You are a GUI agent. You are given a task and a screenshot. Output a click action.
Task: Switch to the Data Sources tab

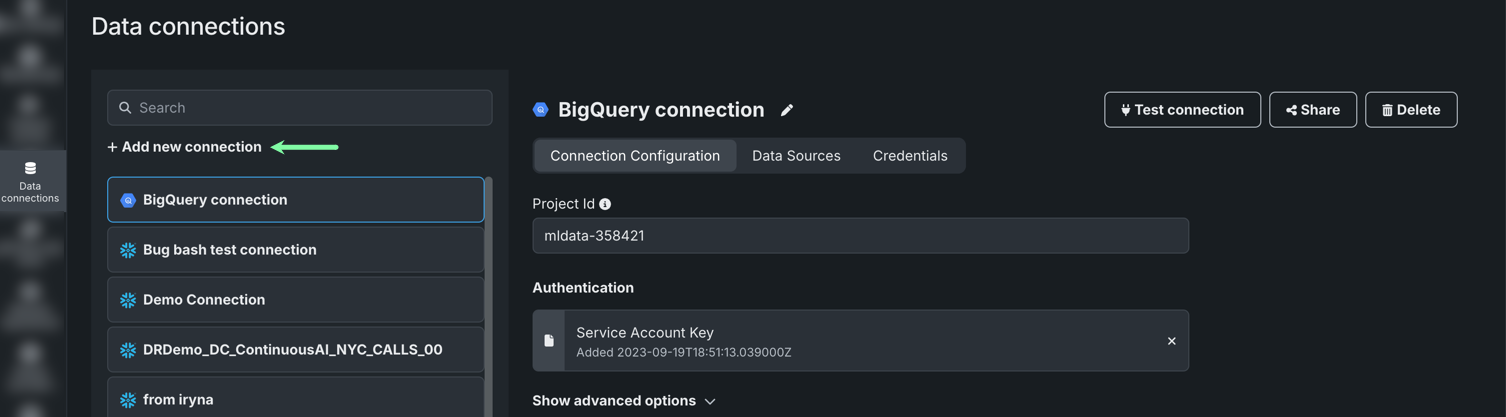coord(796,156)
